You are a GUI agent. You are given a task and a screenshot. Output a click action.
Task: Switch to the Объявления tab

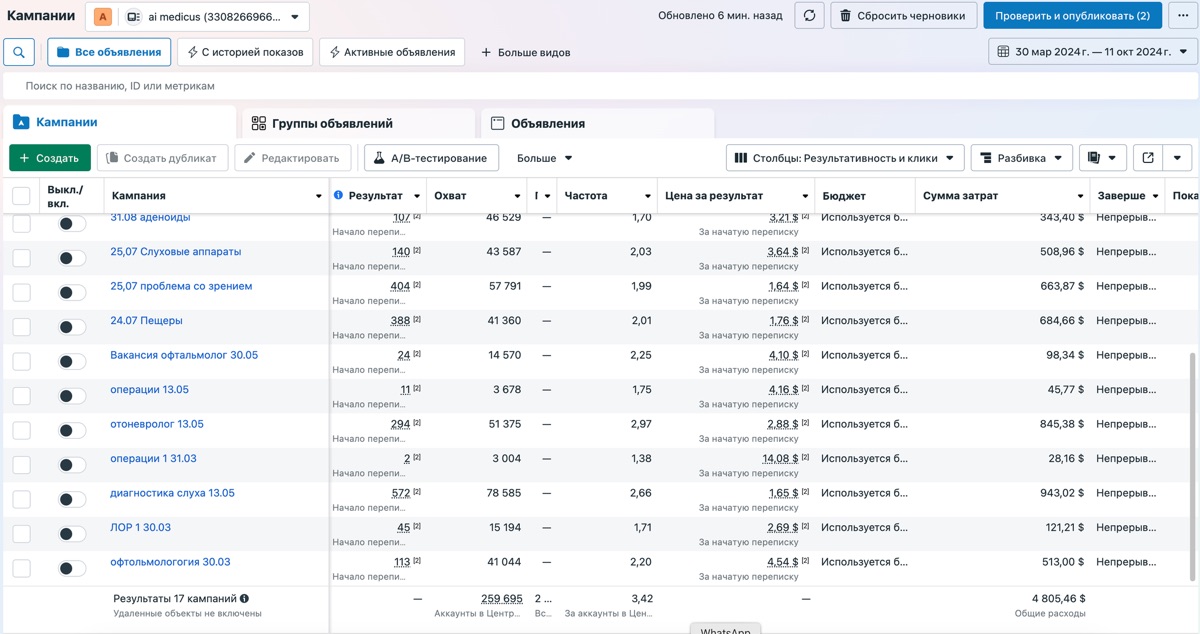(597, 123)
